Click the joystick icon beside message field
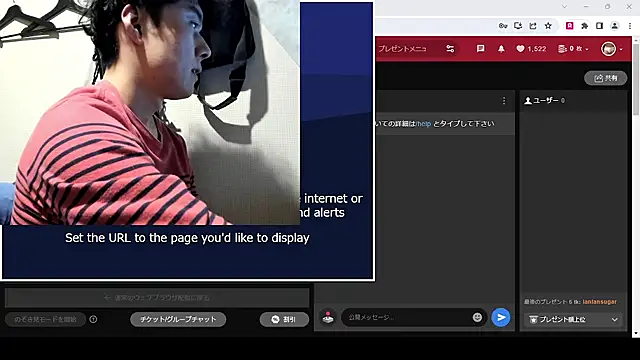 [x=328, y=317]
